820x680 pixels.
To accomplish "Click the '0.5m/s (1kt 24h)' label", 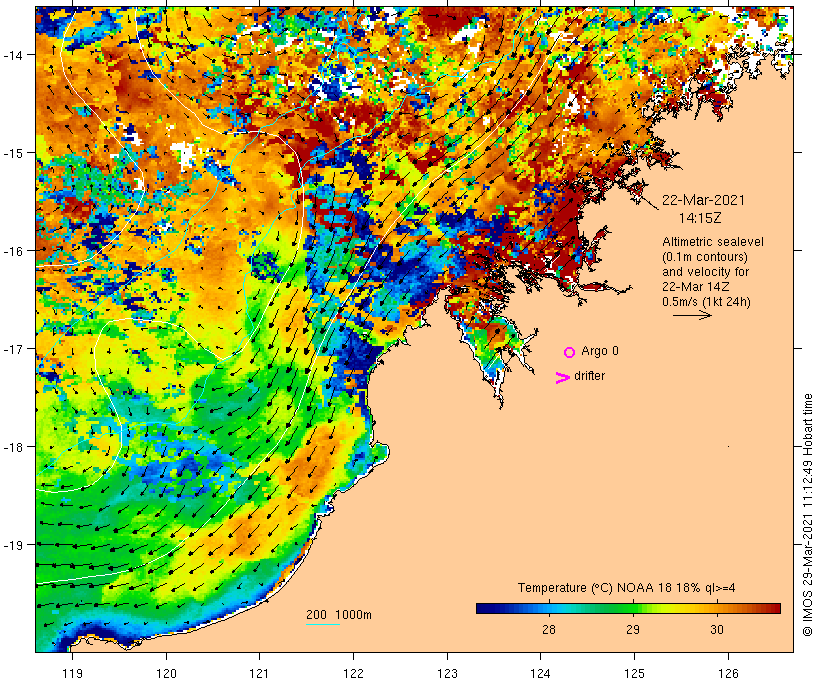I will pyautogui.click(x=706, y=302).
